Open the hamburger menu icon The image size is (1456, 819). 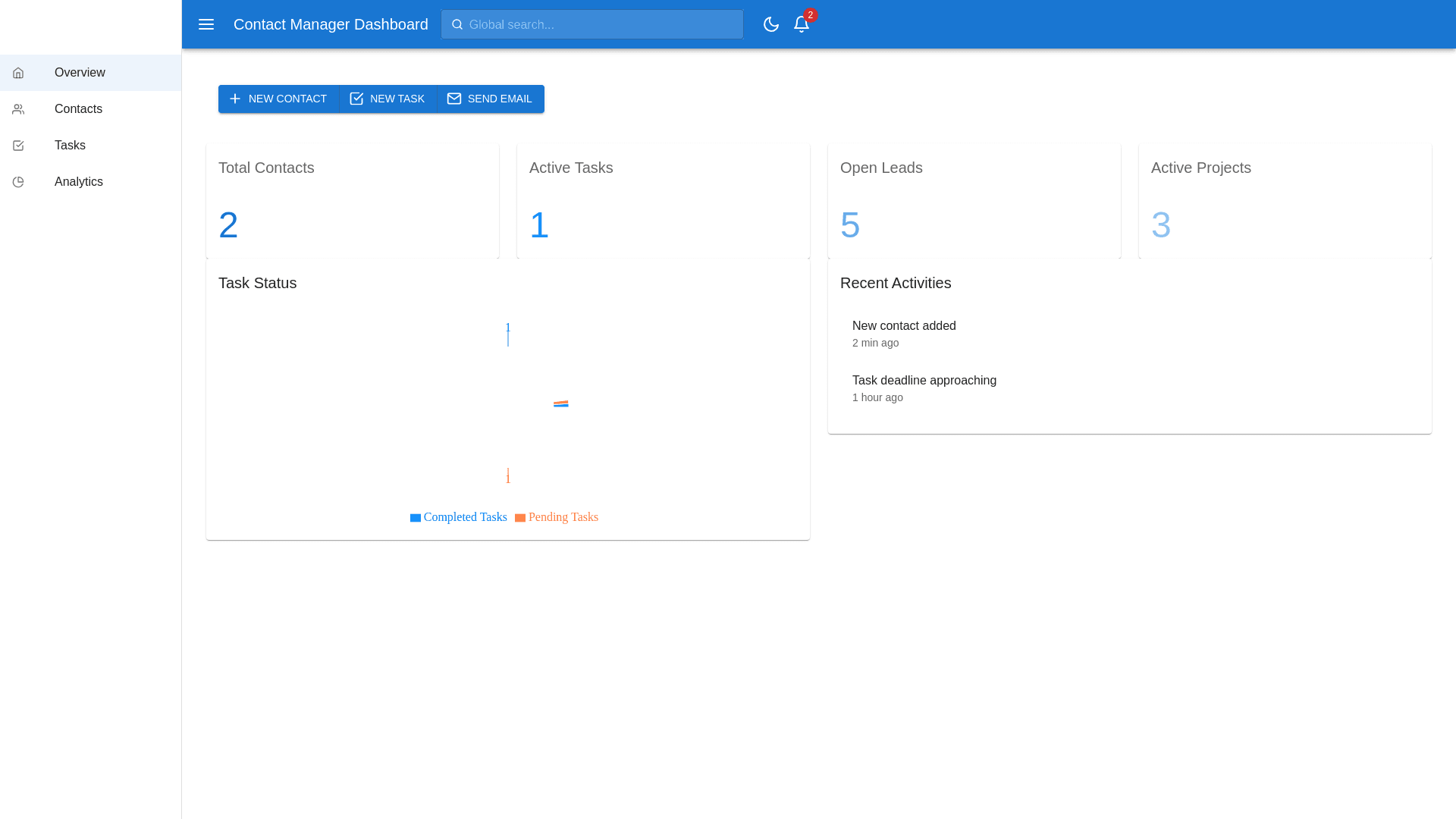(x=206, y=24)
